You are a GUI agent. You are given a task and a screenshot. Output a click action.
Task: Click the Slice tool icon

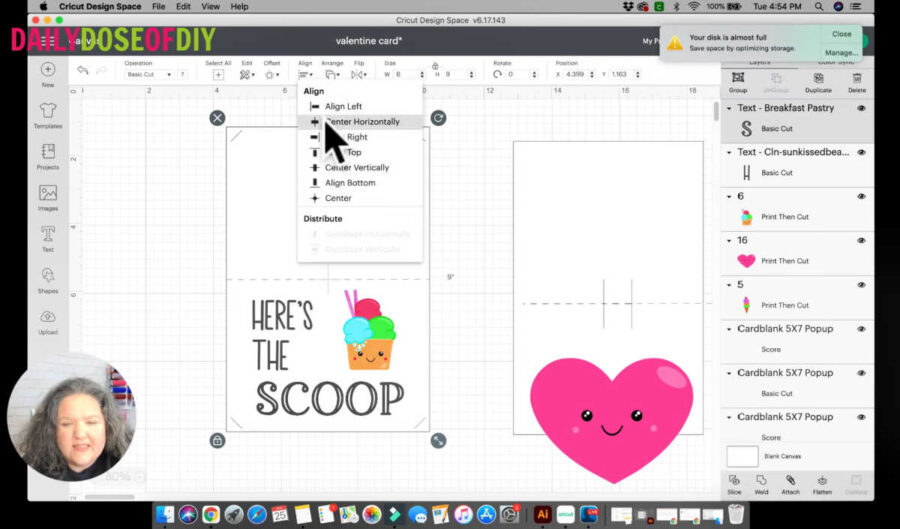pos(734,480)
